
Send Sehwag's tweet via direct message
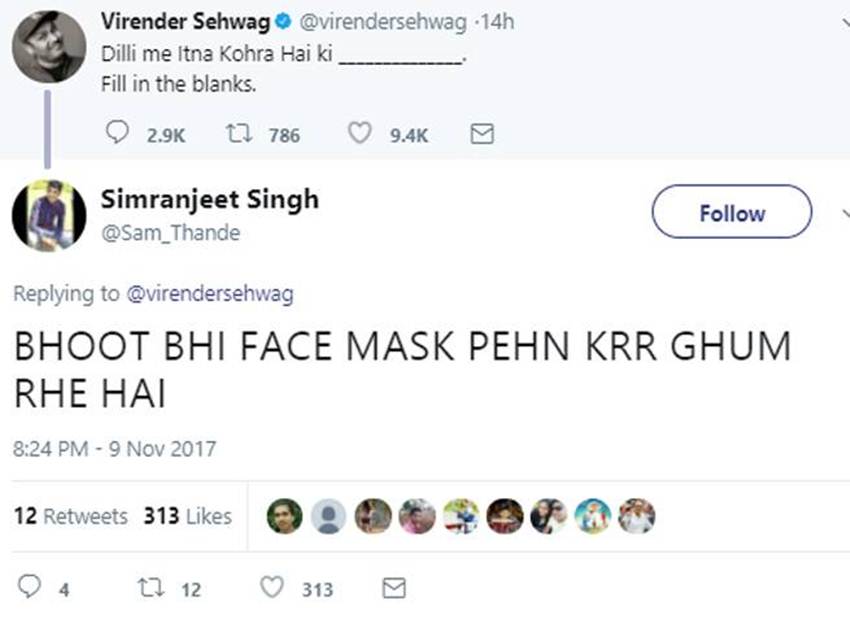tap(482, 133)
